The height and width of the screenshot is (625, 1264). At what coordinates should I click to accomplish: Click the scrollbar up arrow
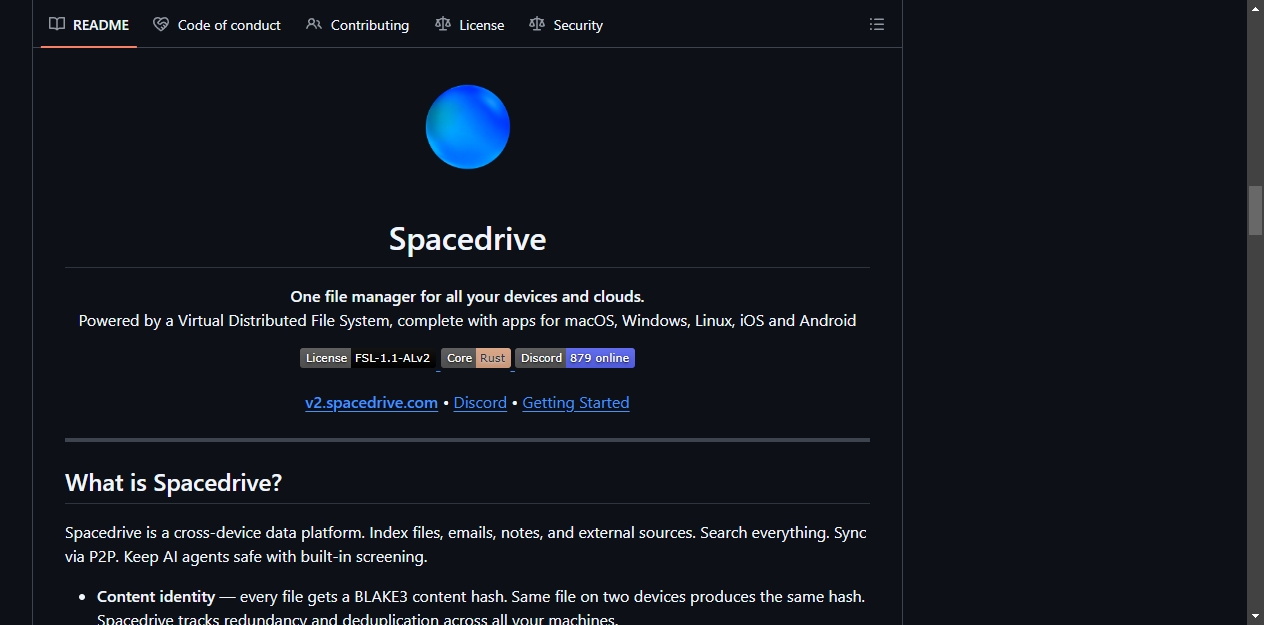point(1255,8)
